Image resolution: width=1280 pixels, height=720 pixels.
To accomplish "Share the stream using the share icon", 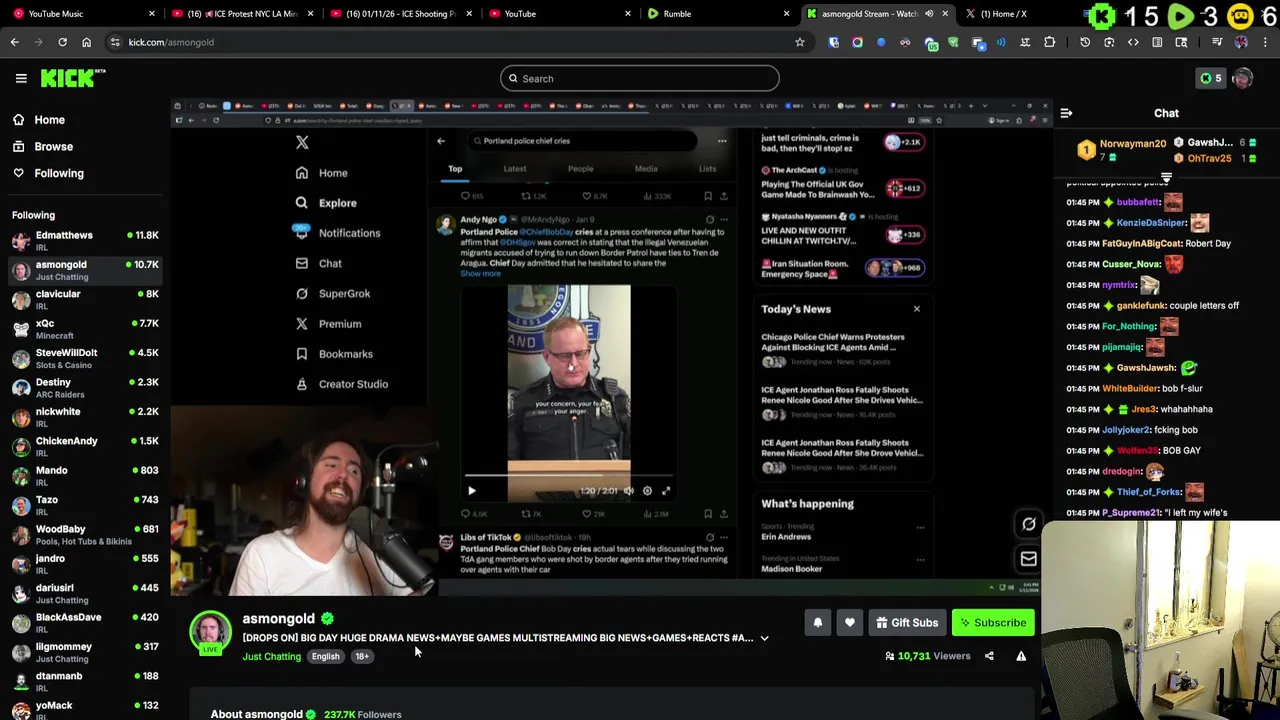I will coord(989,656).
